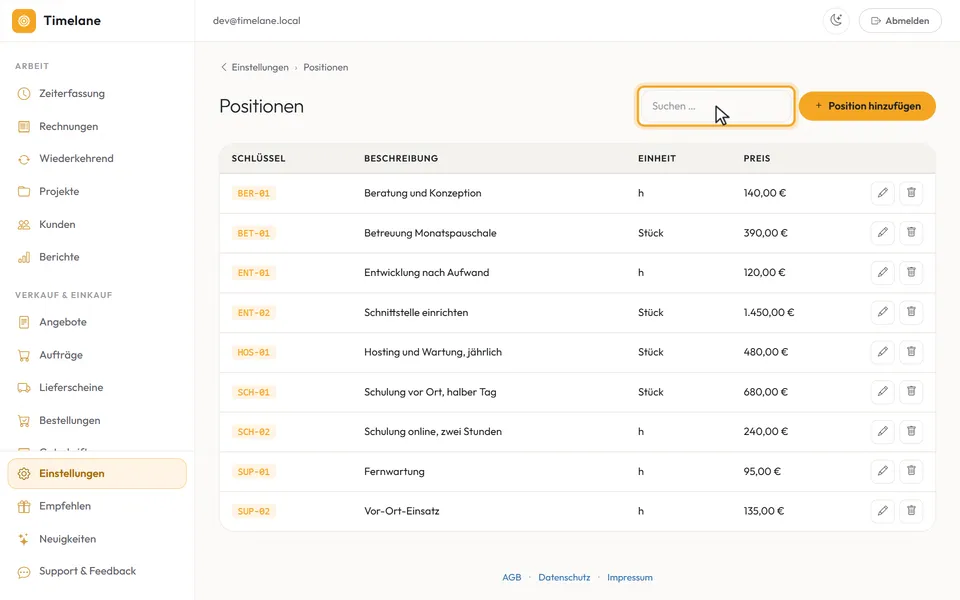Edit the Entwicklung nach Aufwand entry

pos(882,272)
